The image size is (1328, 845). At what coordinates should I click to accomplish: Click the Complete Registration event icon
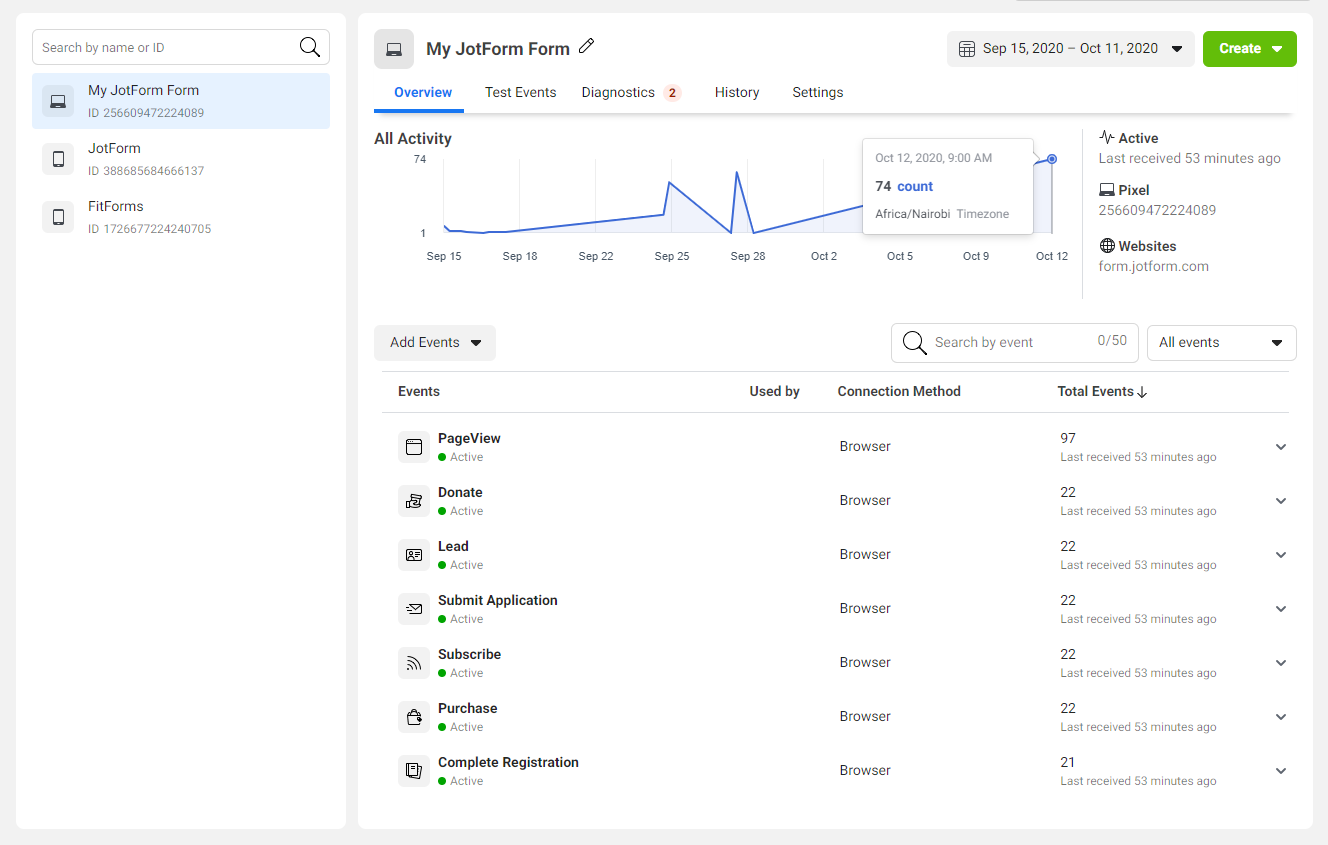[x=414, y=771]
